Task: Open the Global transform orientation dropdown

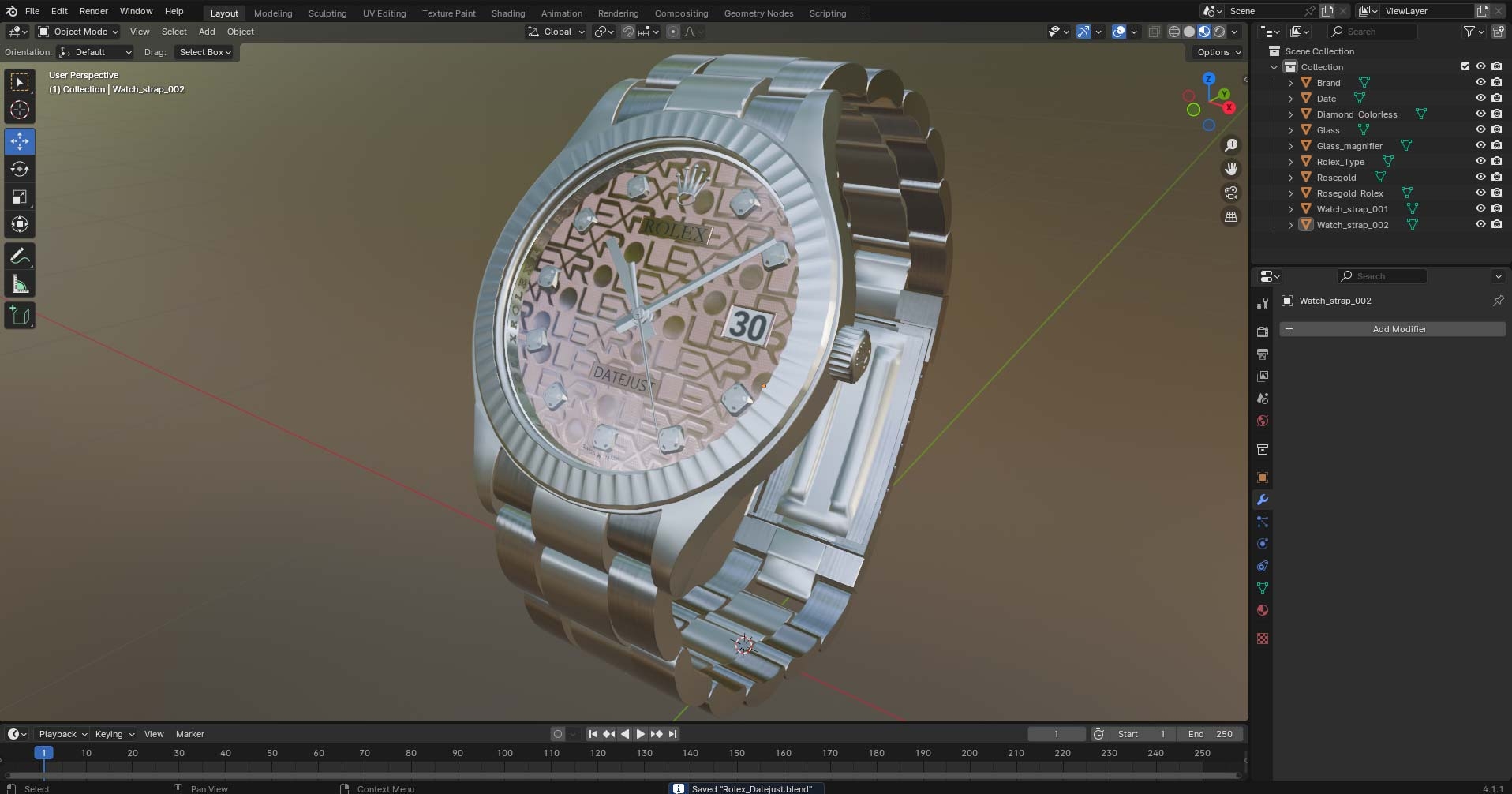Action: coord(556,32)
